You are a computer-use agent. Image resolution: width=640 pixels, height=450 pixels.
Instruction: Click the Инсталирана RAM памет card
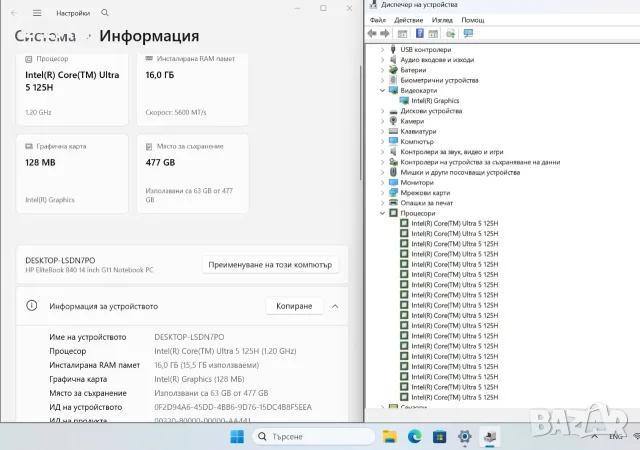pos(192,89)
